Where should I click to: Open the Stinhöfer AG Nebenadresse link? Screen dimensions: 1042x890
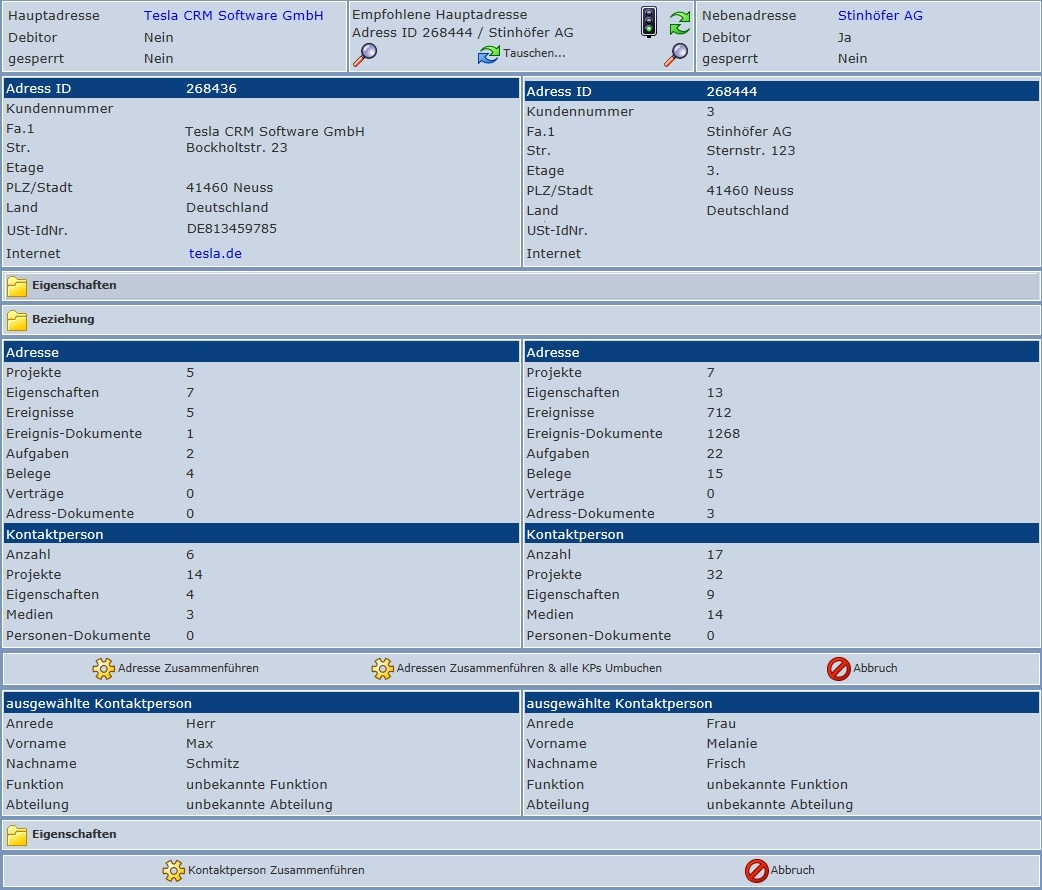(880, 16)
